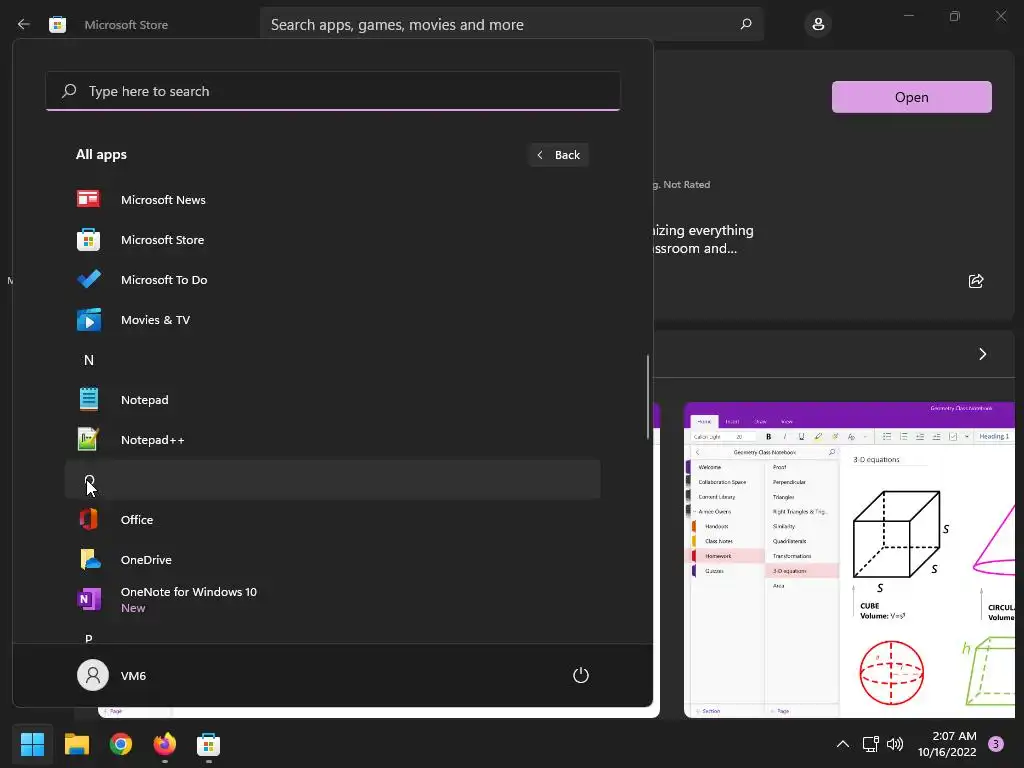Open the clock and calendar flyout
Image resolution: width=1024 pixels, height=768 pixels.
(x=948, y=744)
